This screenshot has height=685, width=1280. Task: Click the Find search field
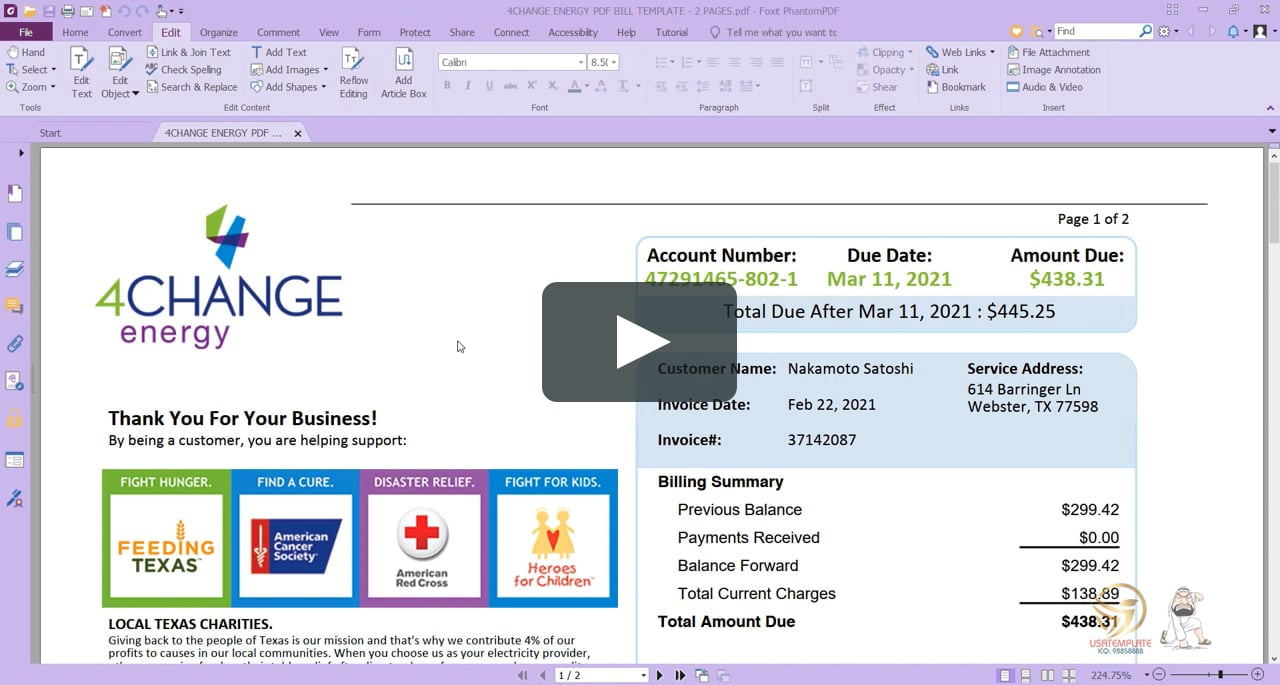(1096, 32)
